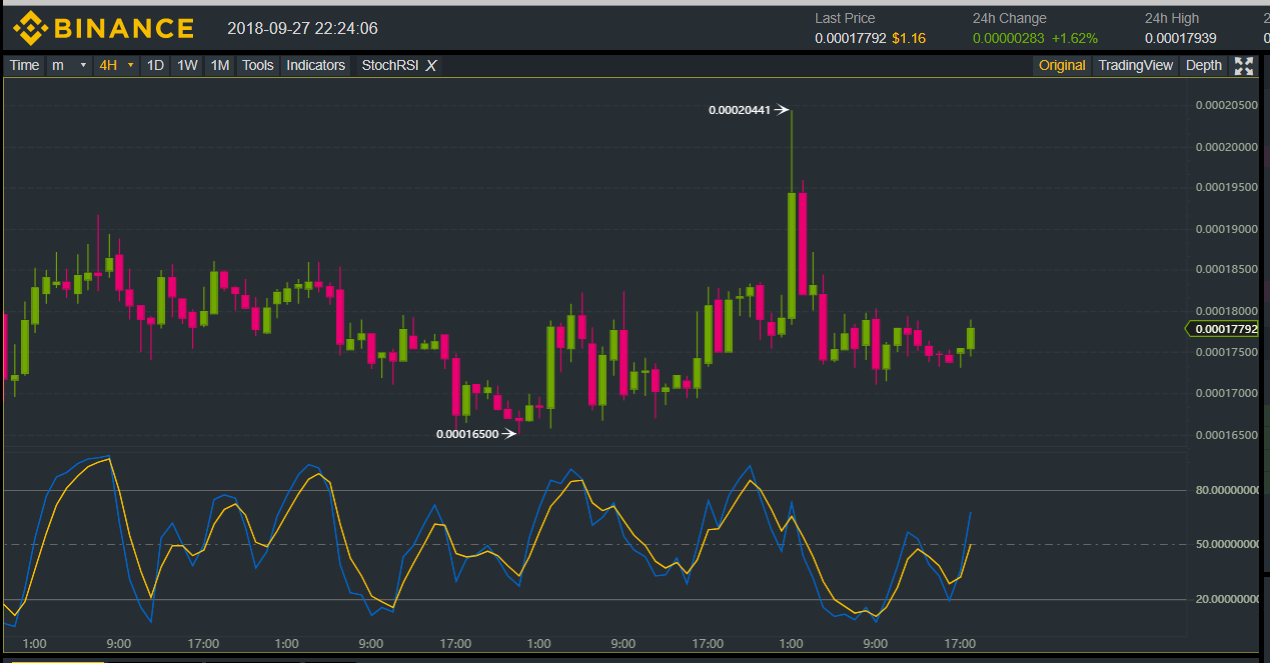Click the 0.00016500 low price marker

467,434
